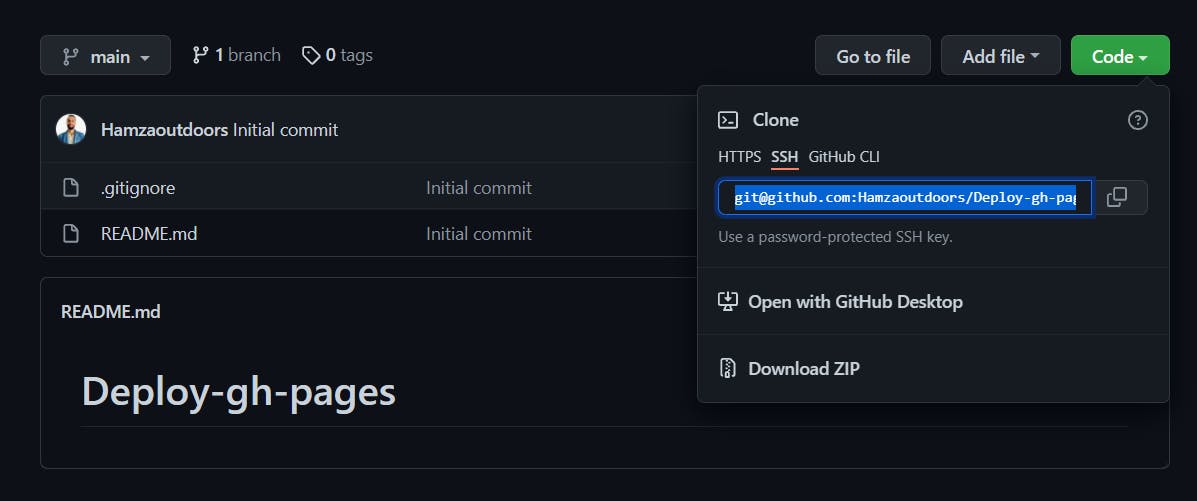Select the SSH clone tab

tap(785, 156)
